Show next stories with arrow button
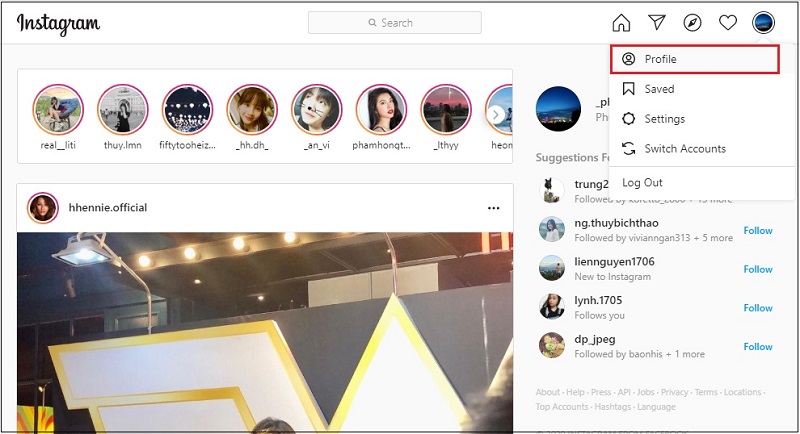The height and width of the screenshot is (434, 800). [496, 115]
